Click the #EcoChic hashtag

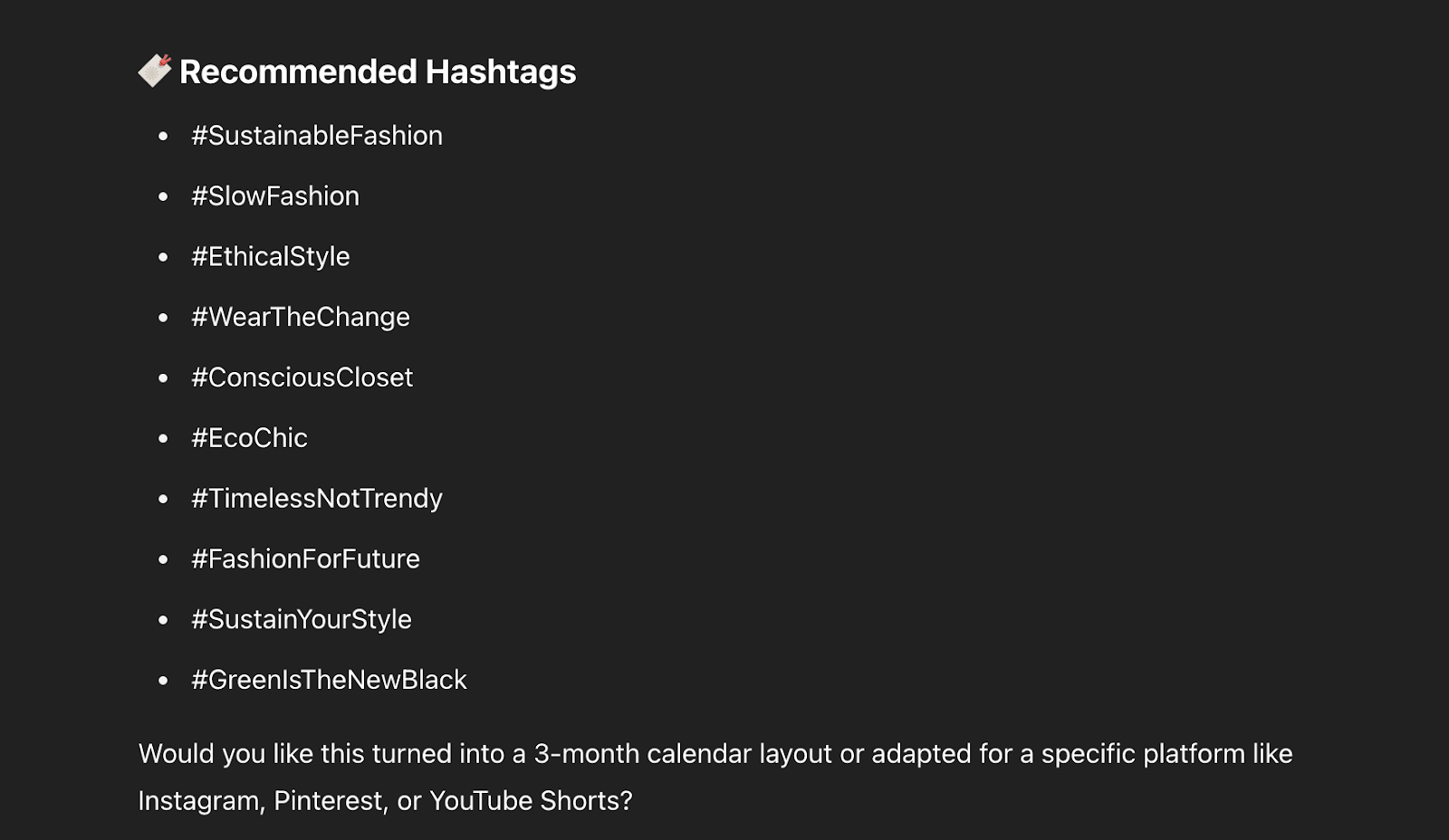250,438
